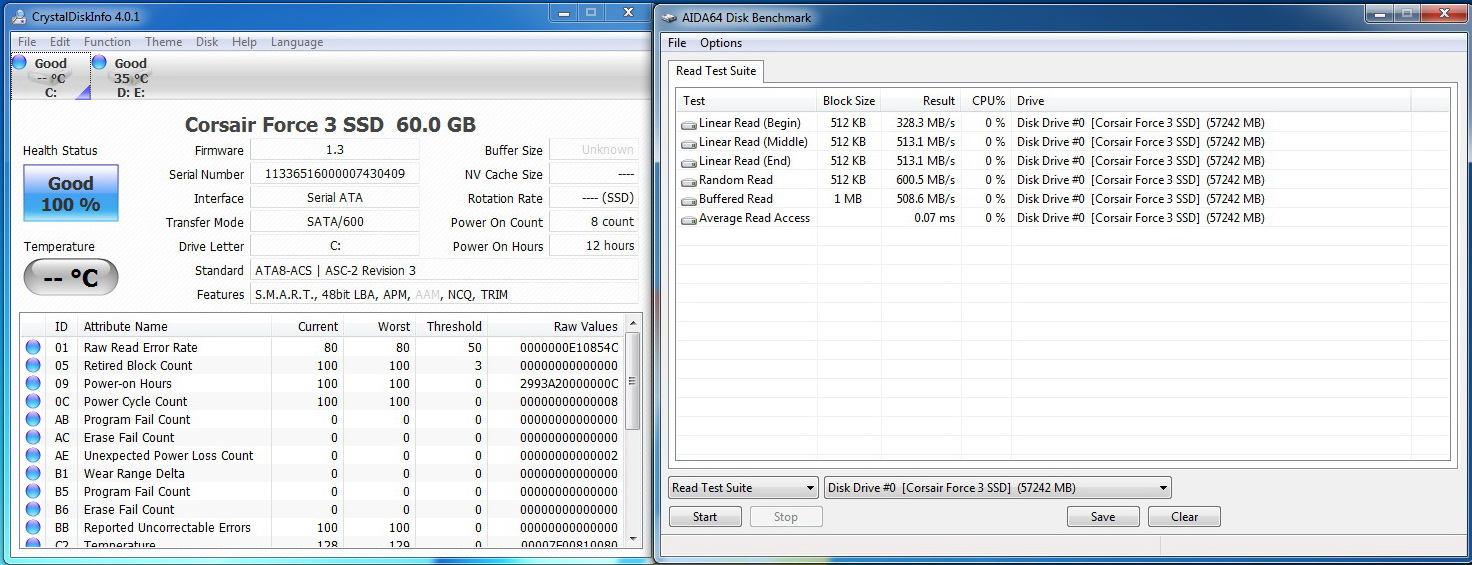
Task: Select the Read Test Suite tab
Action: tap(716, 71)
